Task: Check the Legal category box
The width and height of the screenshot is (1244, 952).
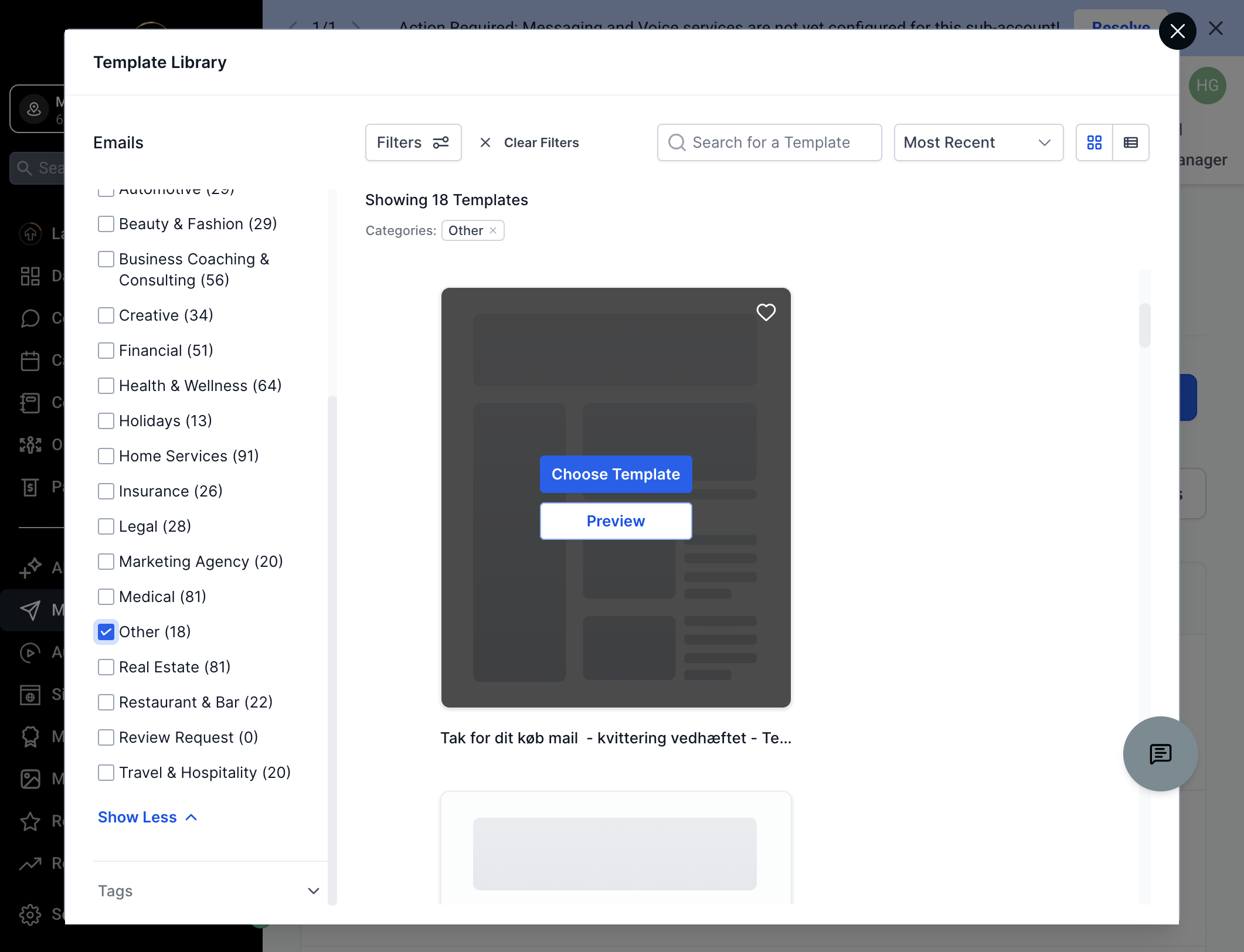Action: click(106, 526)
